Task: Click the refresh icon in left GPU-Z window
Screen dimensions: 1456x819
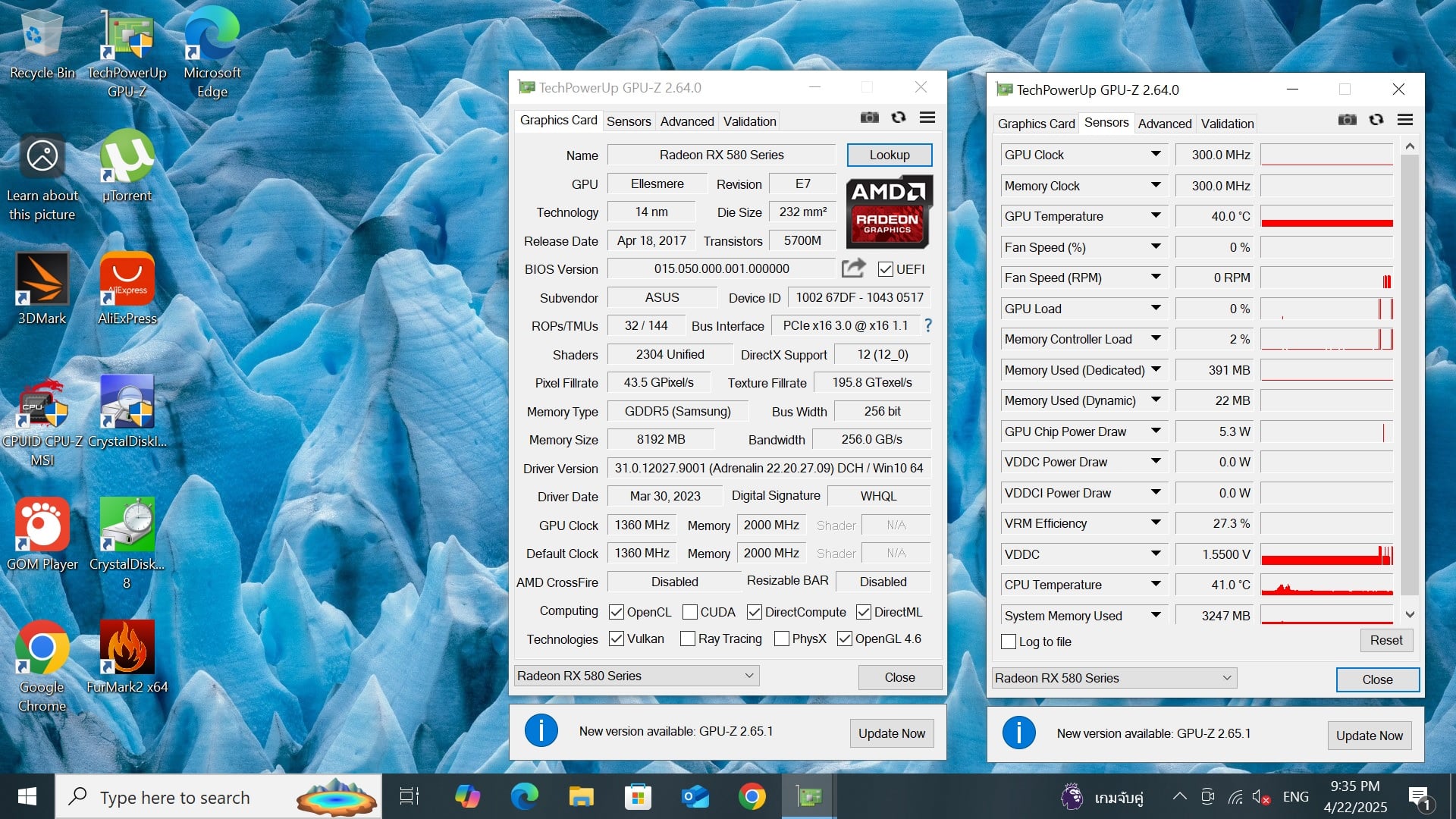Action: 899,118
